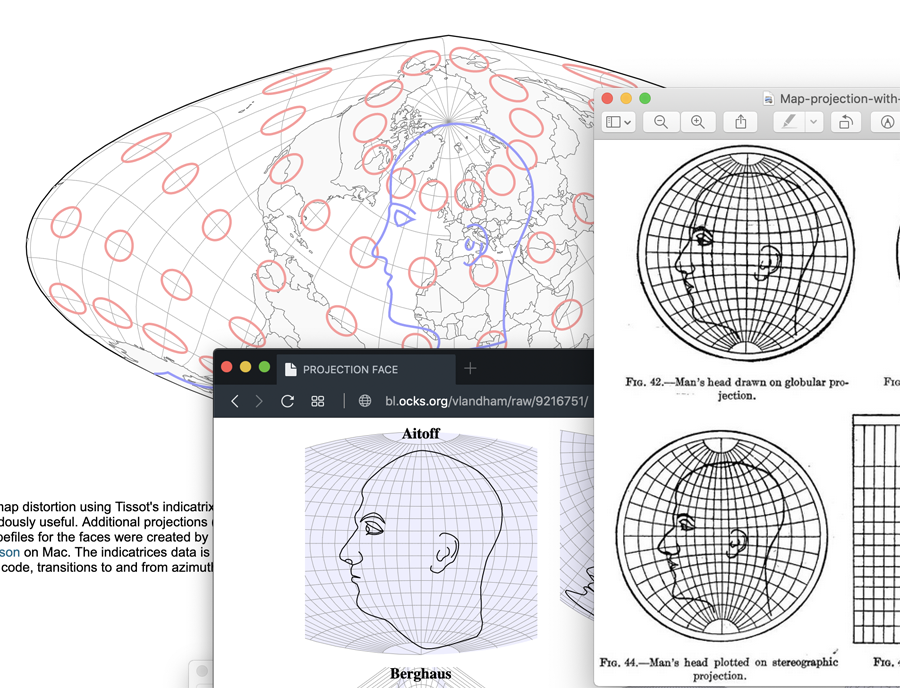Click the Fig. 42 globular projection figure
Viewport: 900px width, 688px height.
[x=746, y=254]
